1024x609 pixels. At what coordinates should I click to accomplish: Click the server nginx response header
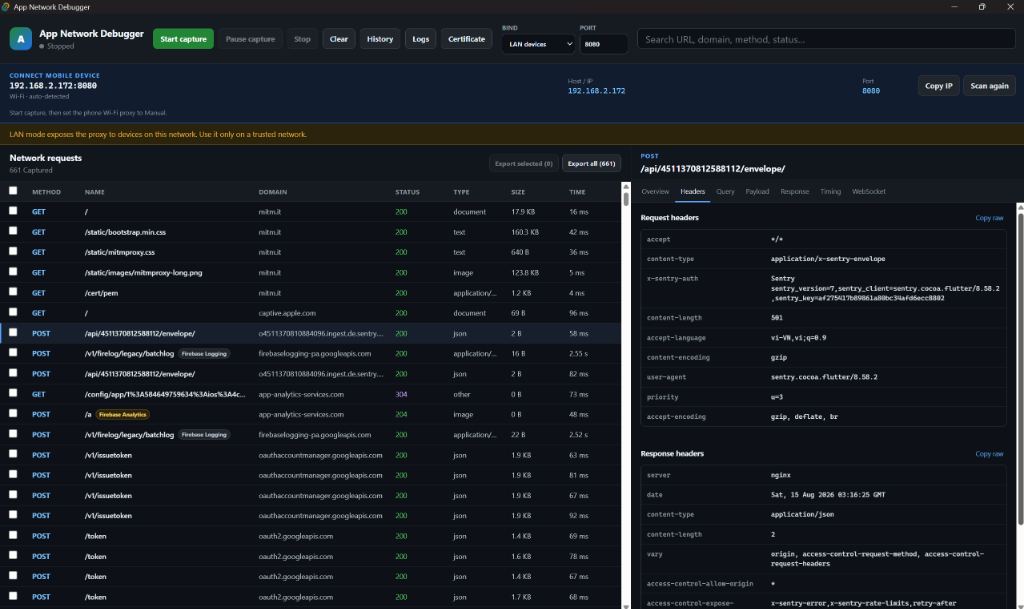pos(823,475)
